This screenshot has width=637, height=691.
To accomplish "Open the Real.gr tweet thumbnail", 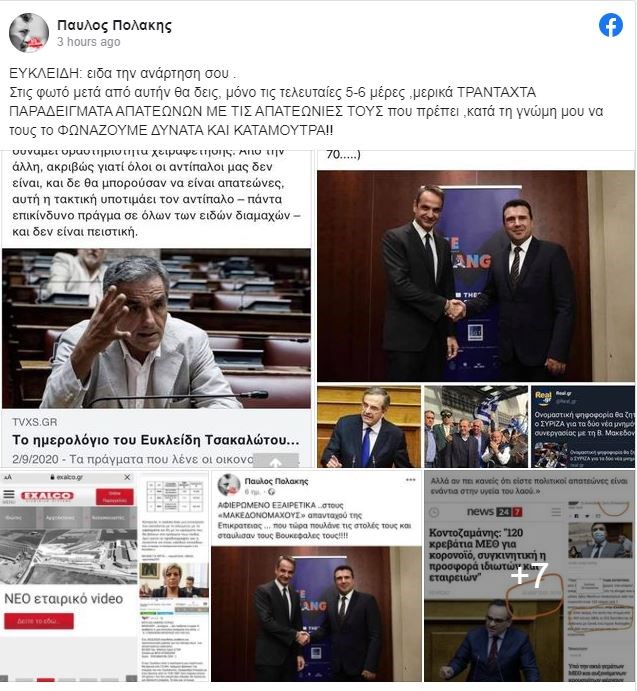I will click(583, 427).
